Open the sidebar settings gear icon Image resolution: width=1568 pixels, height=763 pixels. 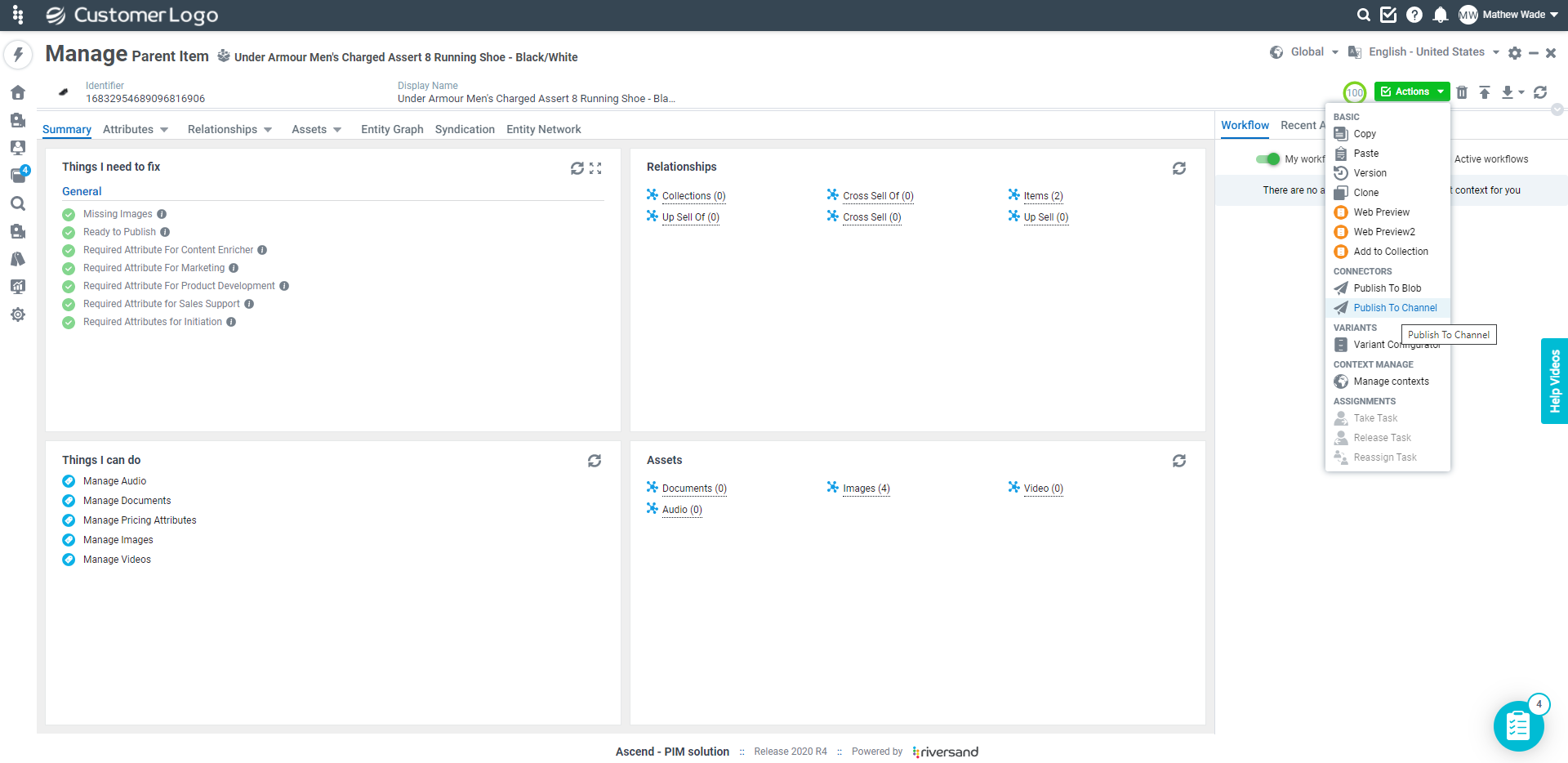tap(18, 315)
